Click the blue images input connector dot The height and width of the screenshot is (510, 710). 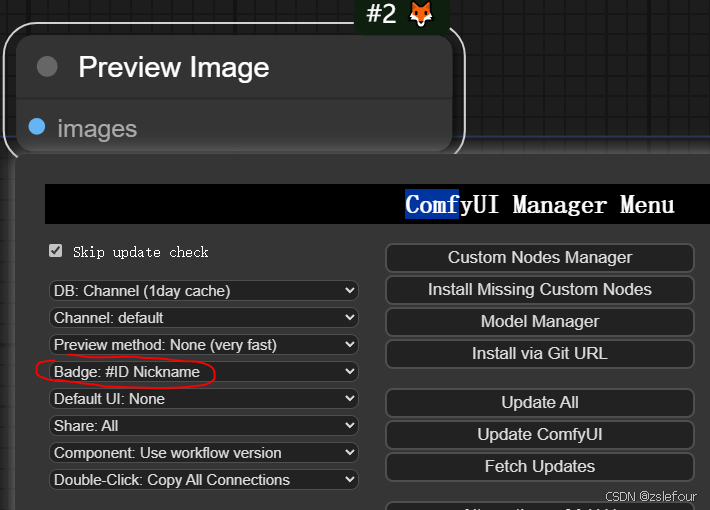[x=37, y=127]
